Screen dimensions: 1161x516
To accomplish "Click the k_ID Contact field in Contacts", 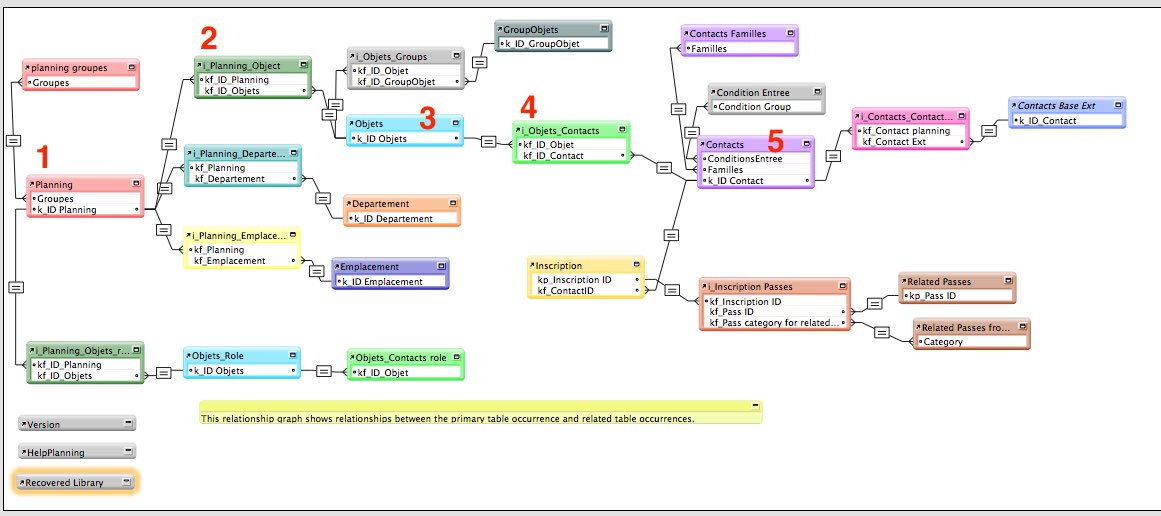I will click(x=756, y=181).
